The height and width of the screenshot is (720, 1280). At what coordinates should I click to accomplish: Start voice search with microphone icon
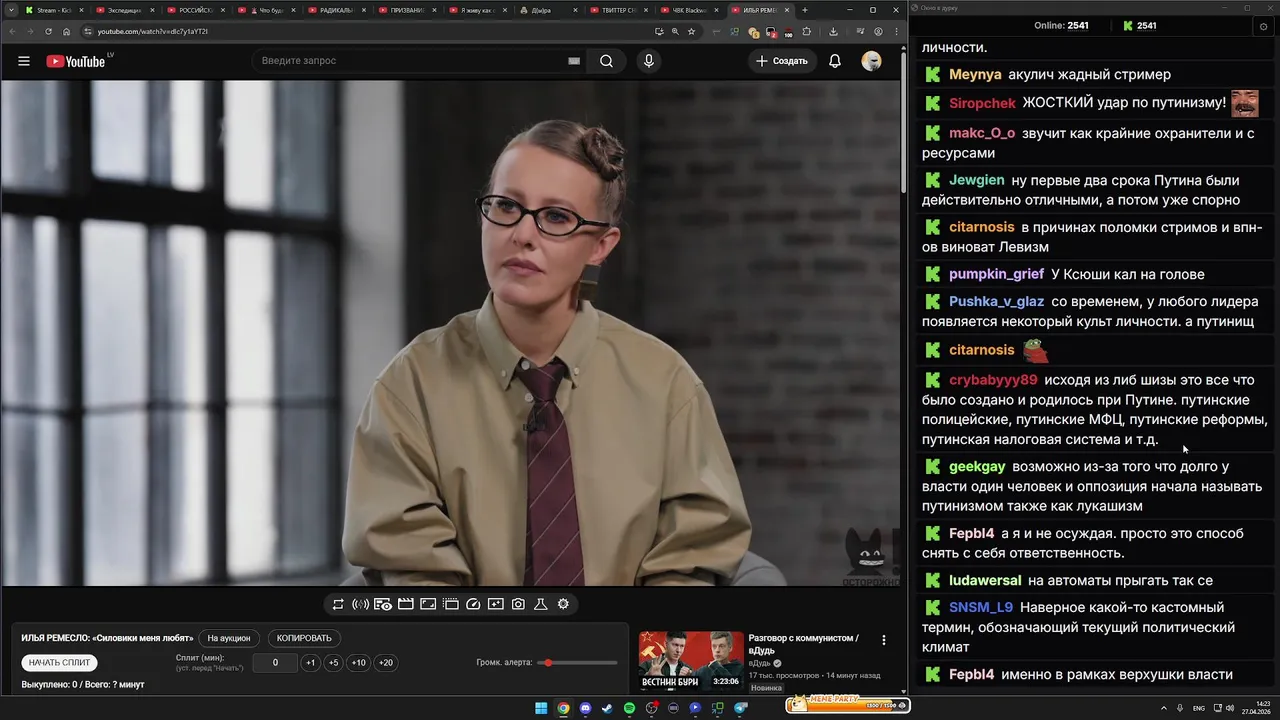pos(649,61)
